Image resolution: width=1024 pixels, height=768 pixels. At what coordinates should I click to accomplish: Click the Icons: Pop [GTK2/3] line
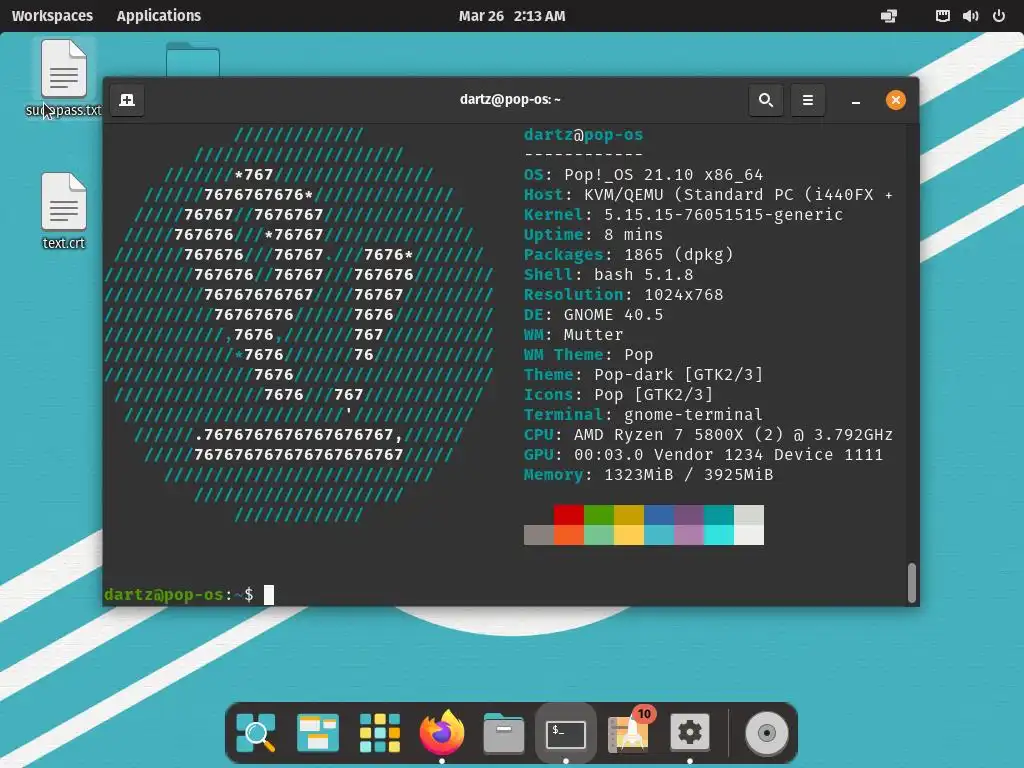point(618,395)
